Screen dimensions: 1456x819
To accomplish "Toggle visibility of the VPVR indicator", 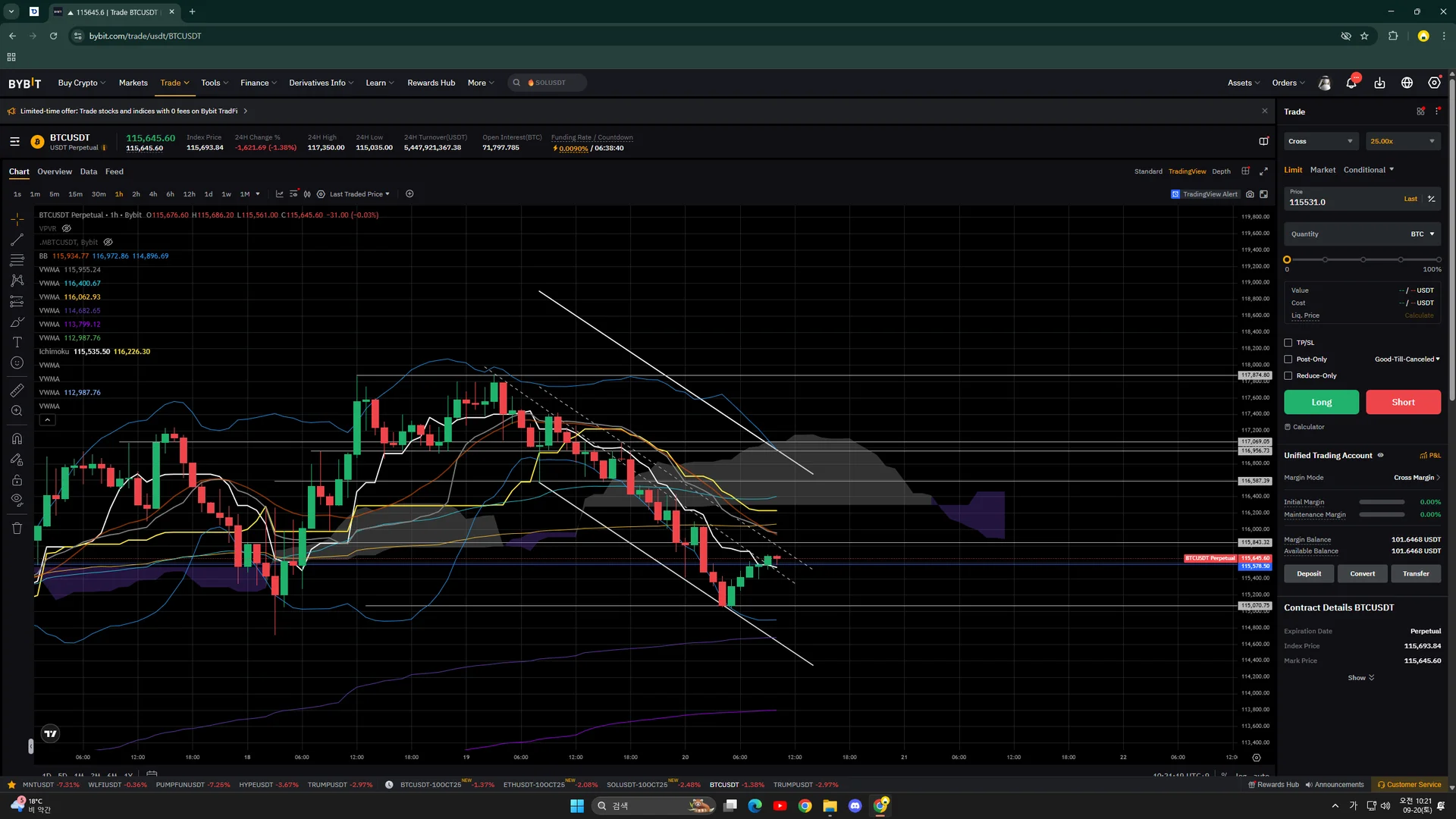I will 67,228.
